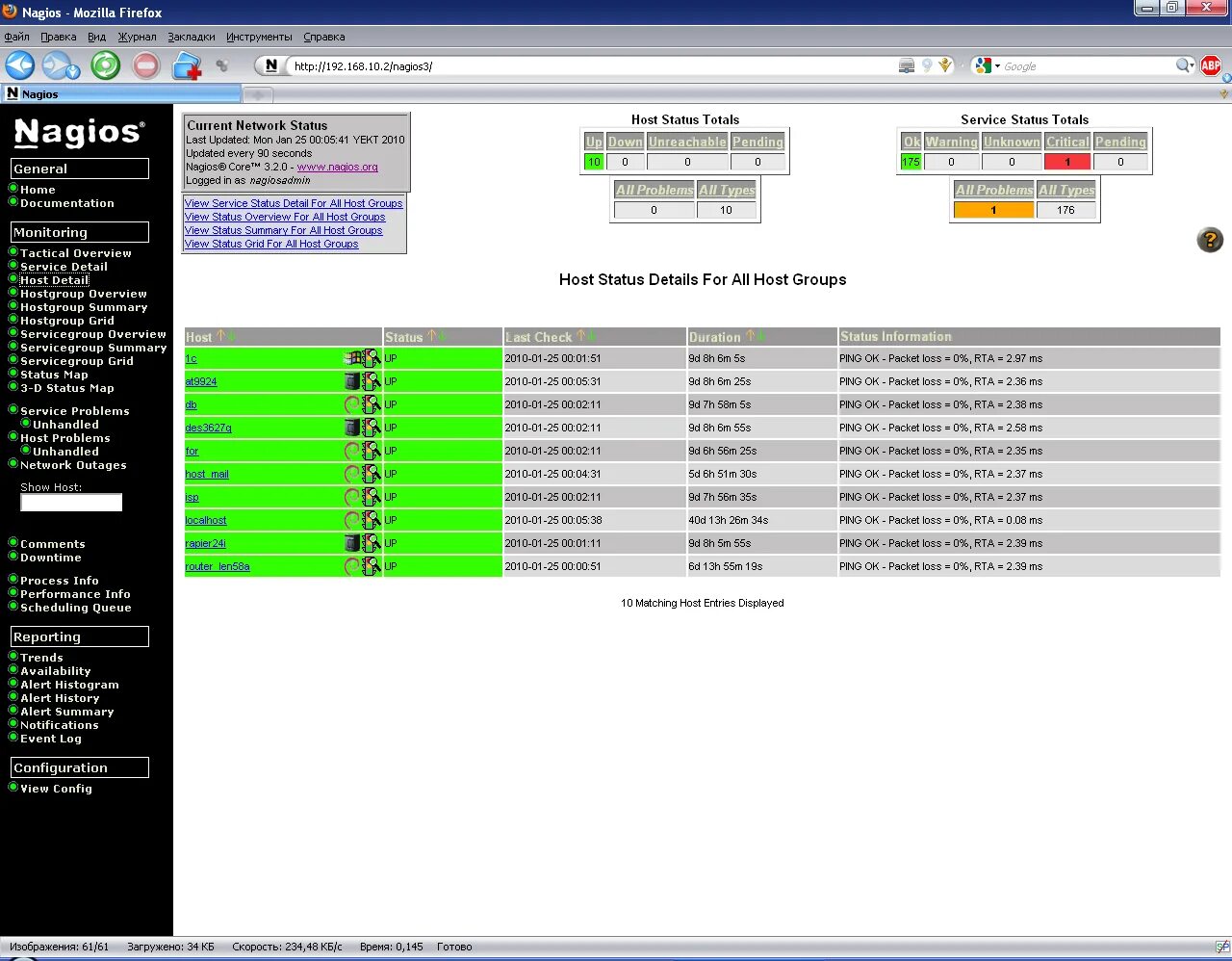
Task: Open Scheduling Queue in the sidebar
Action: click(x=76, y=608)
